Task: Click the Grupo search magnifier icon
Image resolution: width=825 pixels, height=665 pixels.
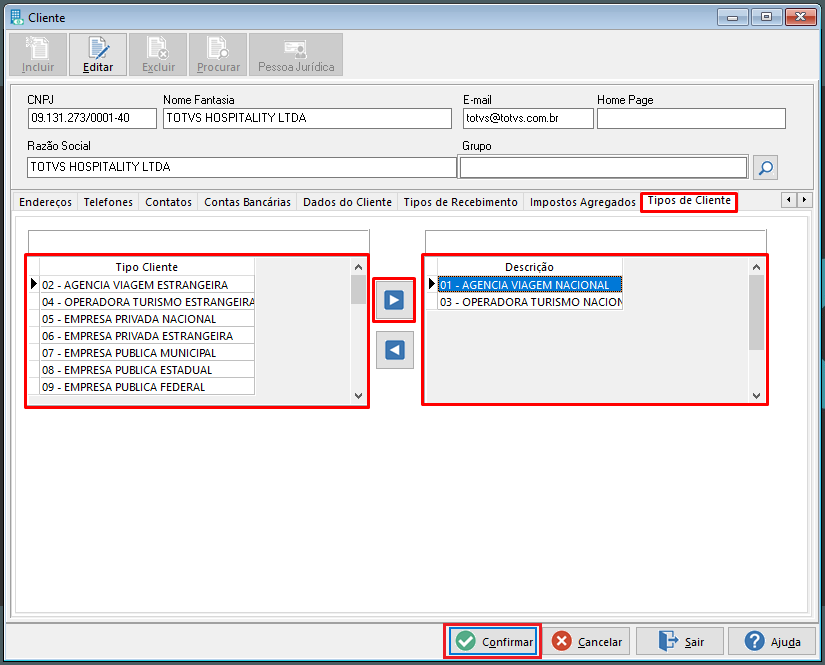Action: click(765, 168)
